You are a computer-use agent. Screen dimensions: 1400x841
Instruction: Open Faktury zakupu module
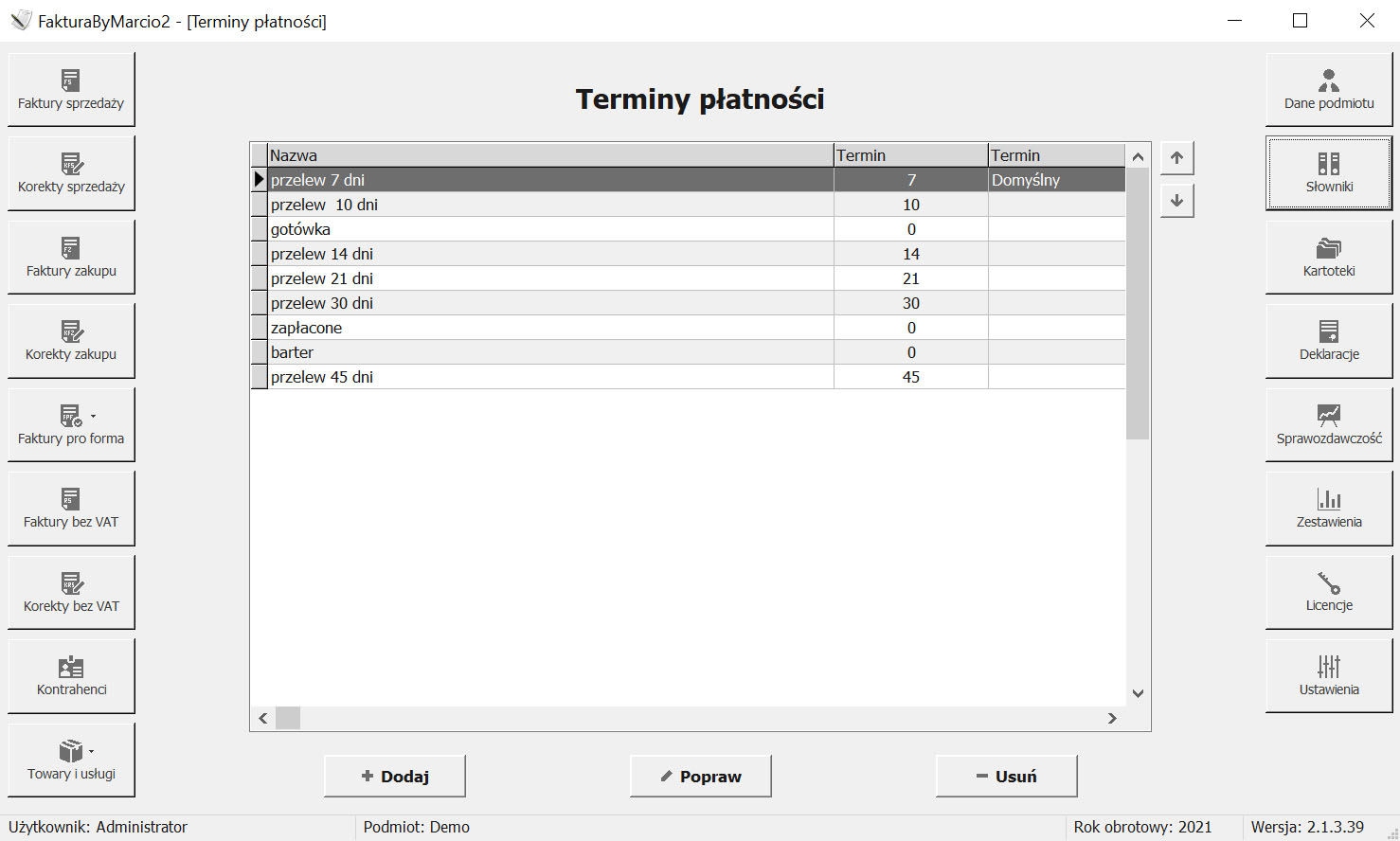(71, 257)
